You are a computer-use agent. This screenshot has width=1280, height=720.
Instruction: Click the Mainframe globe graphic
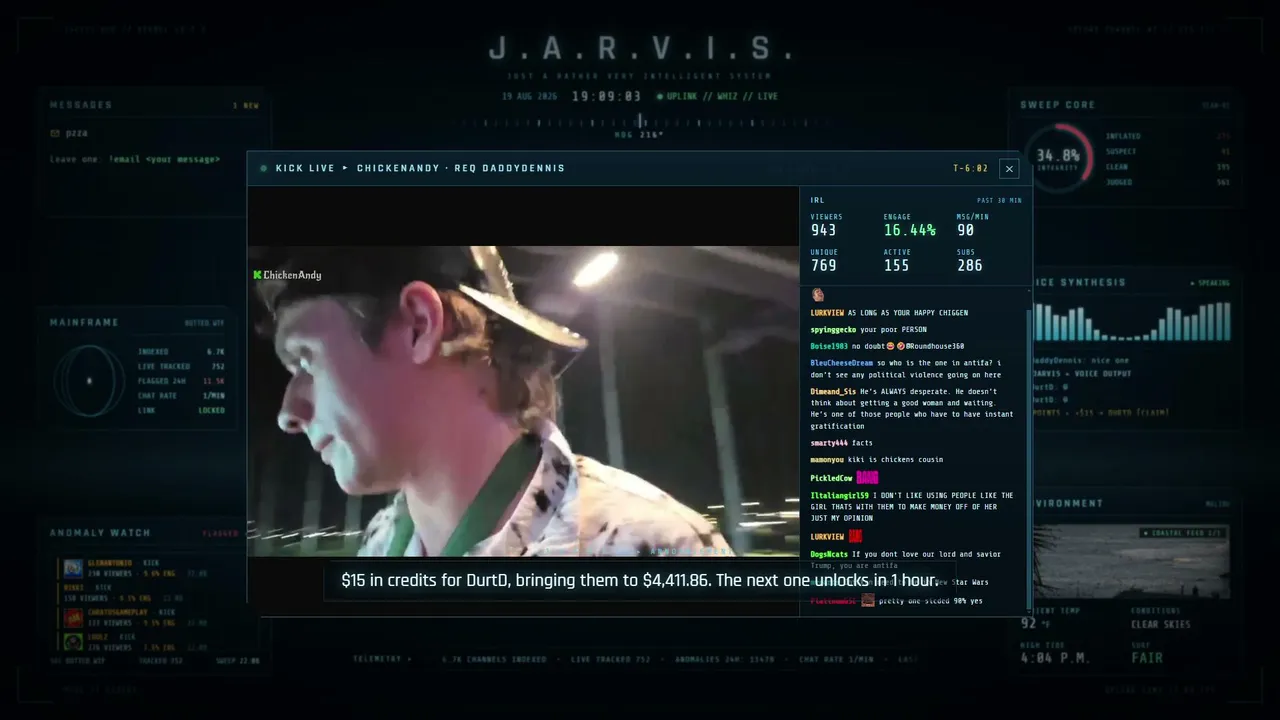pos(89,380)
